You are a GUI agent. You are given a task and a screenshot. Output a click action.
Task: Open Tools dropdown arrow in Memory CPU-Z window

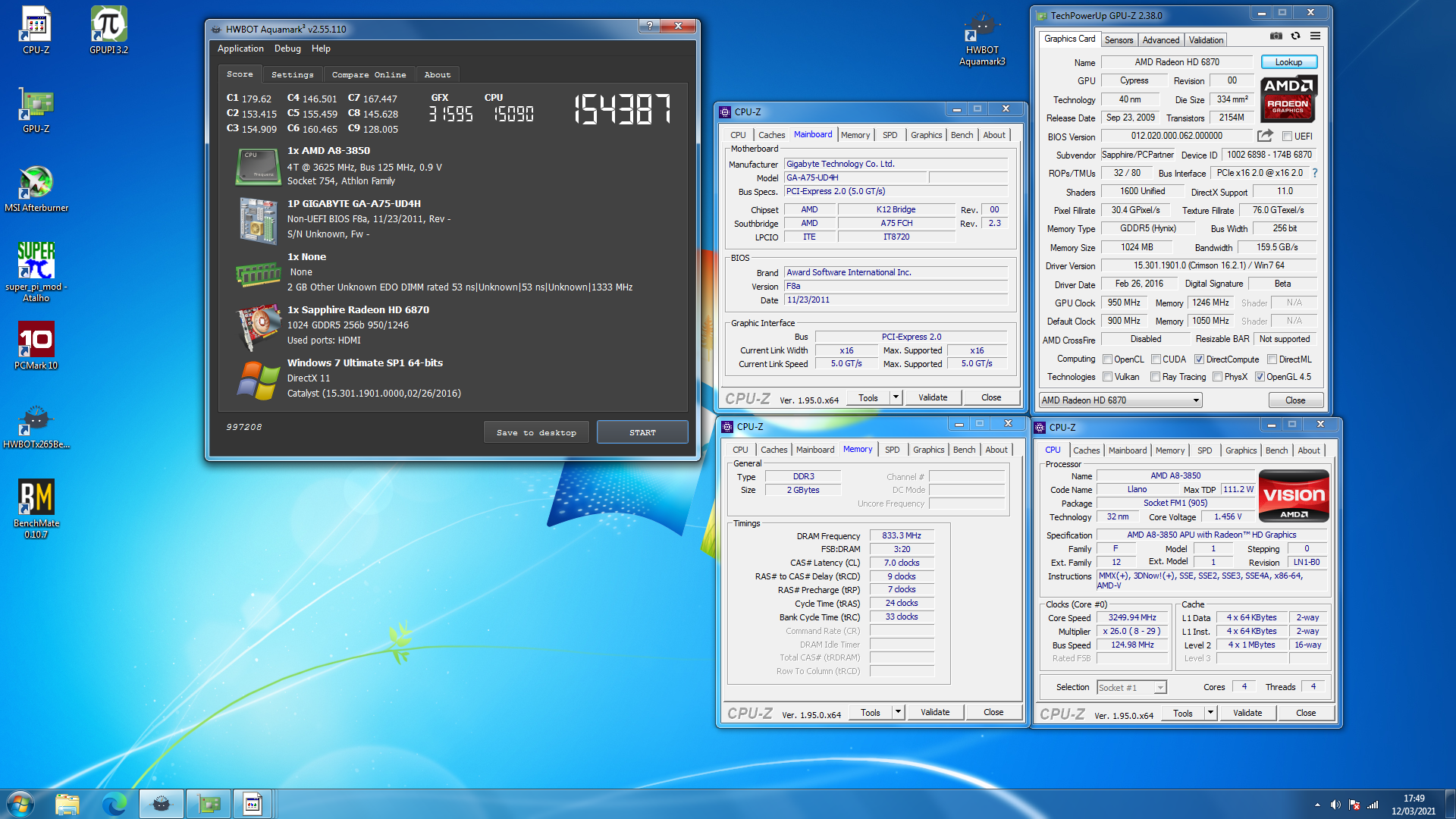pyautogui.click(x=898, y=712)
